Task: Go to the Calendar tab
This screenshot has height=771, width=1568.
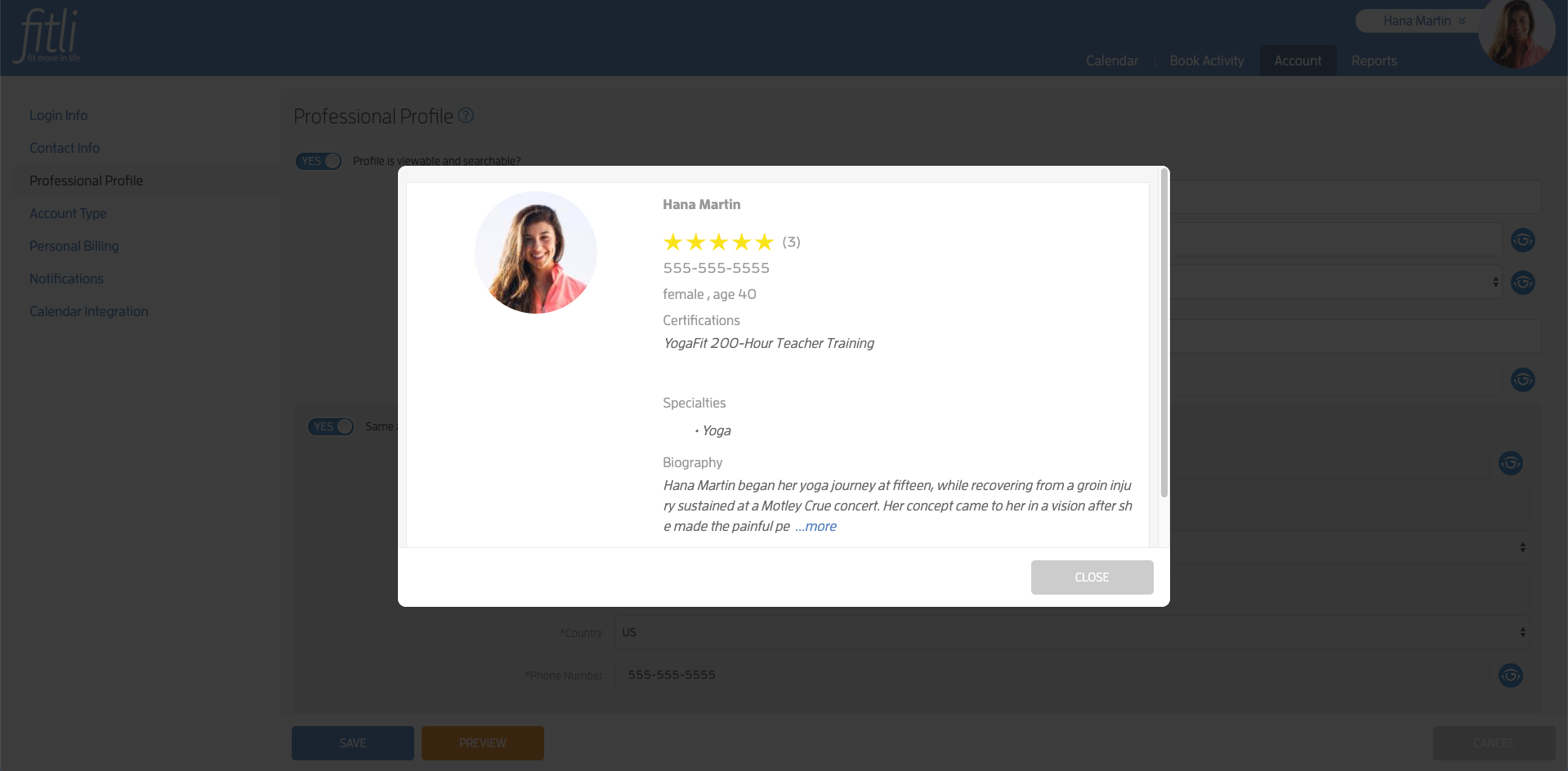Action: (x=1112, y=61)
